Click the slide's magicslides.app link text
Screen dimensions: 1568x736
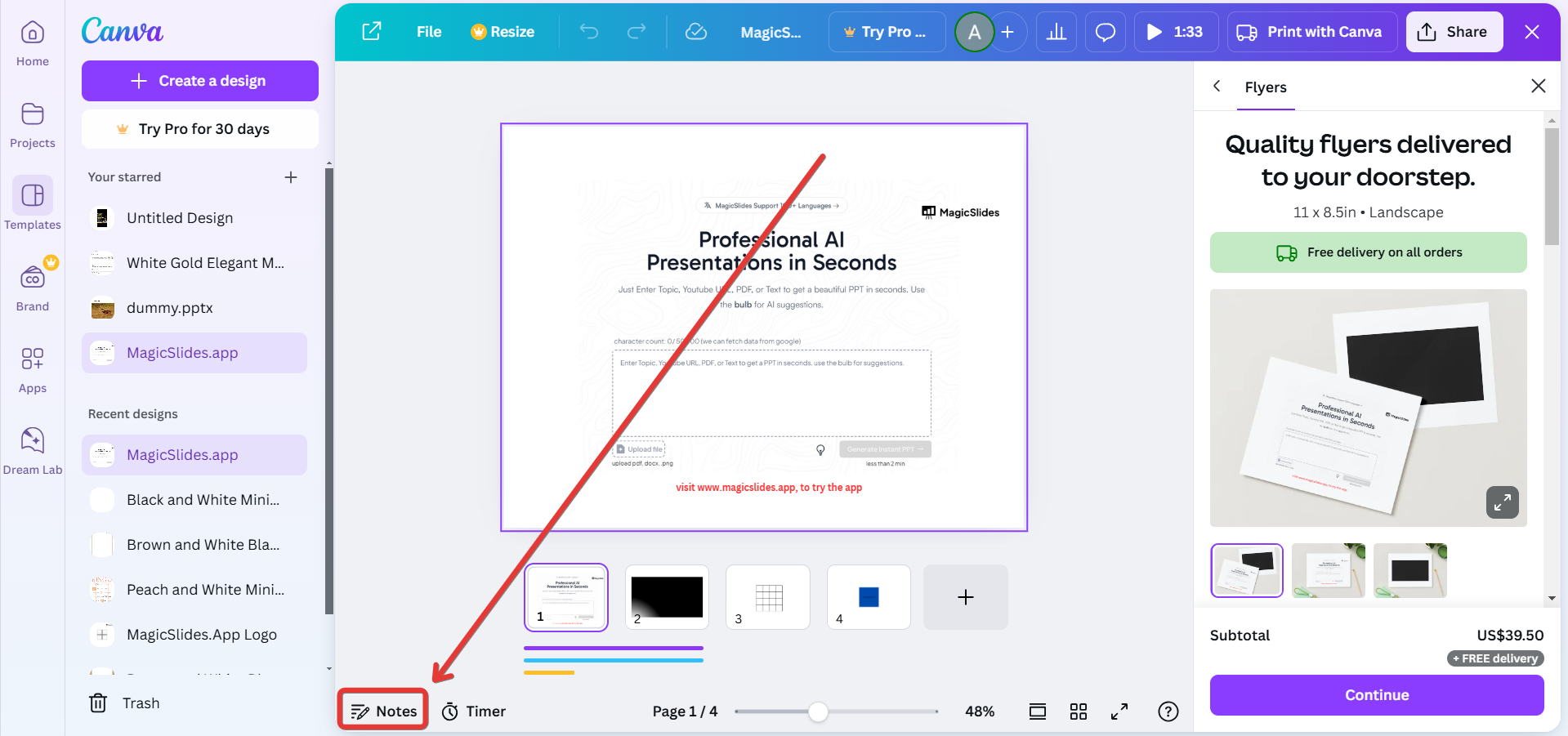point(769,488)
